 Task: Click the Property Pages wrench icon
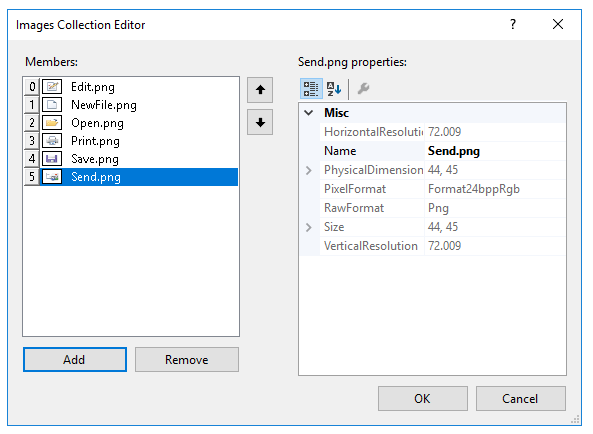363,88
